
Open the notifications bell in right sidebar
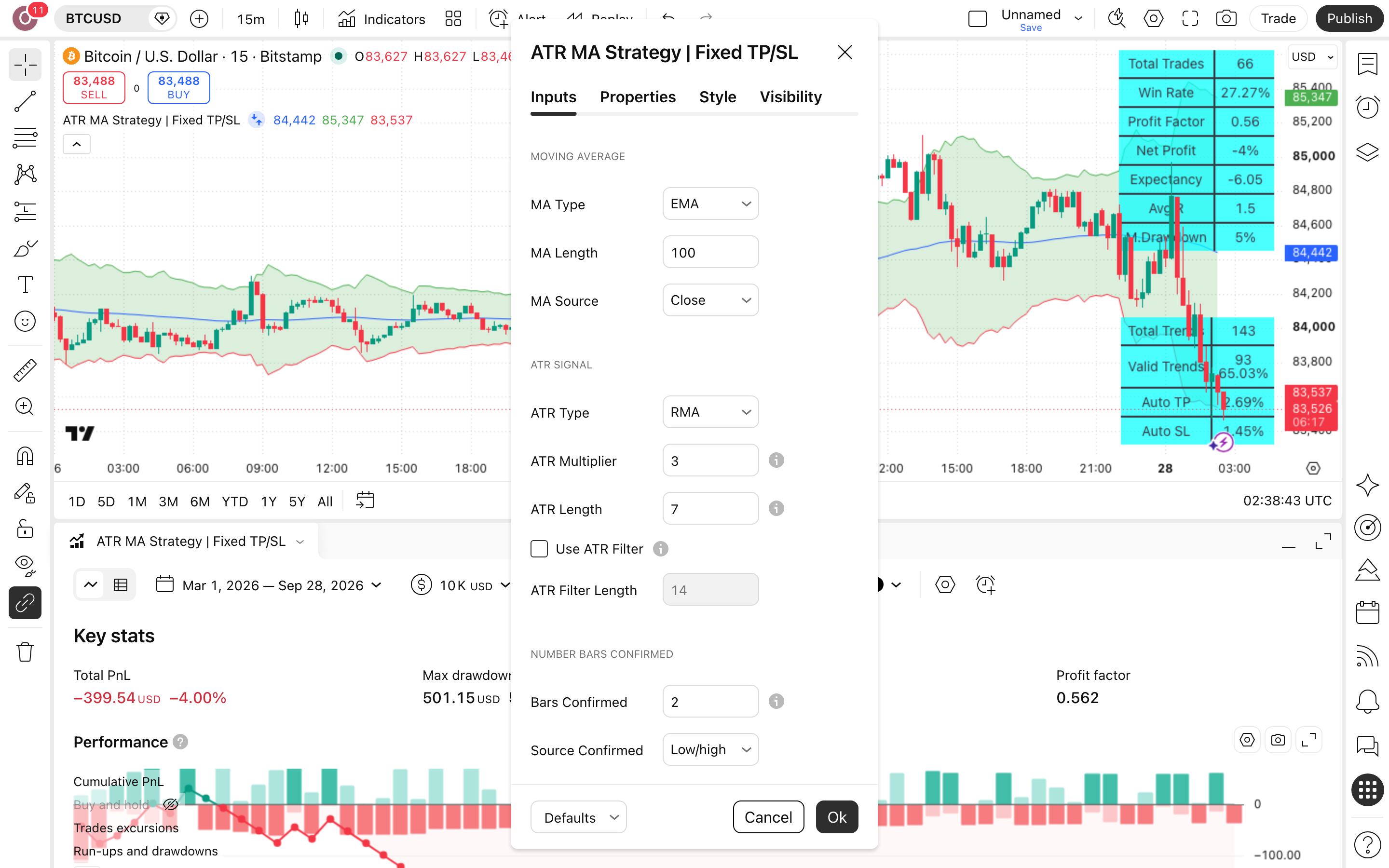[x=1367, y=701]
